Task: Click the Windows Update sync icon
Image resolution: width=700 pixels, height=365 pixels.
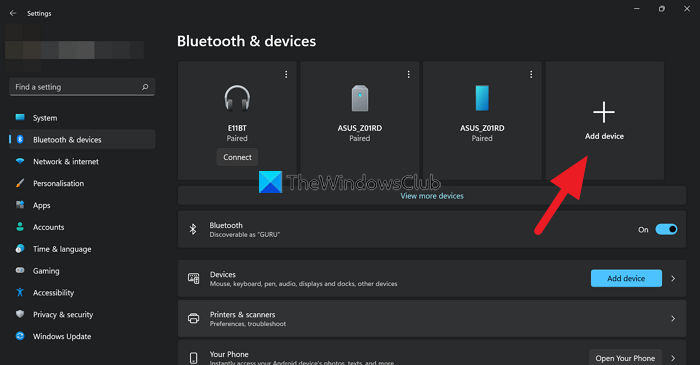Action: pos(20,336)
